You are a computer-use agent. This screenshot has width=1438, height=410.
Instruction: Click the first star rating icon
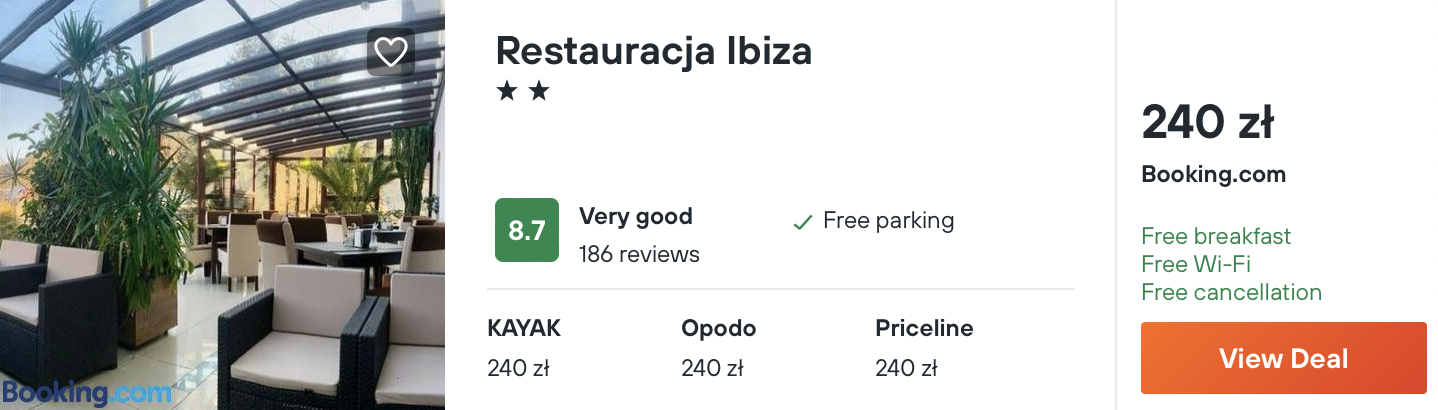click(507, 92)
